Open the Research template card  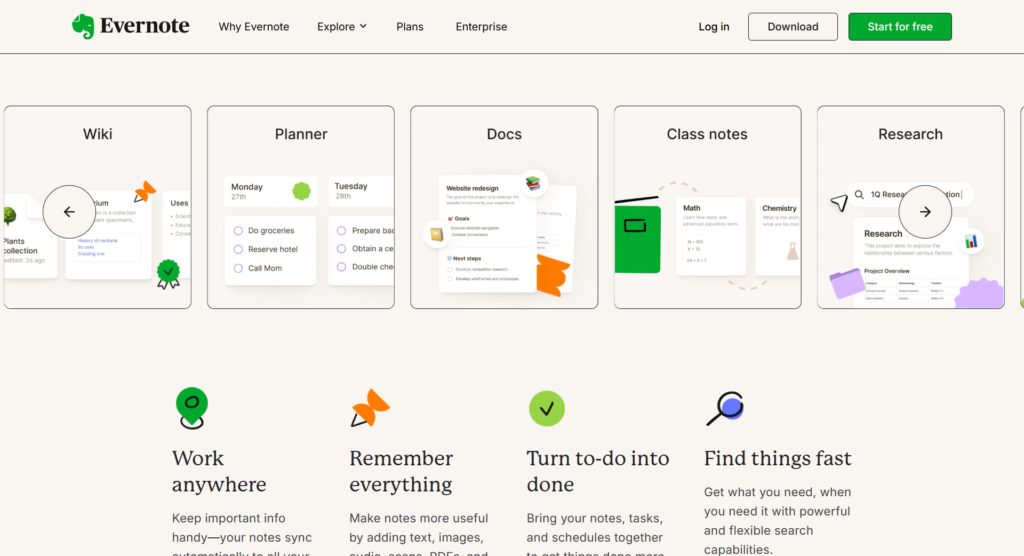910,207
